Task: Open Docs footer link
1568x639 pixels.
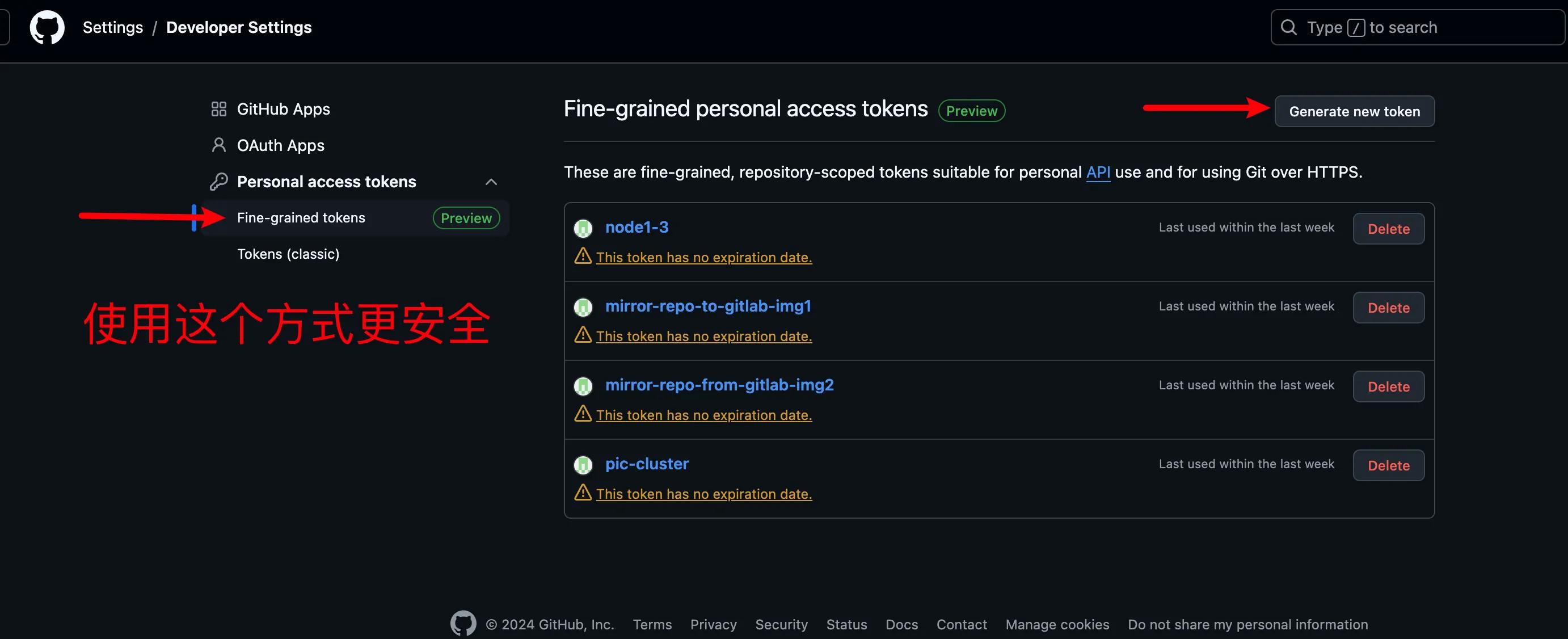Action: [x=901, y=624]
